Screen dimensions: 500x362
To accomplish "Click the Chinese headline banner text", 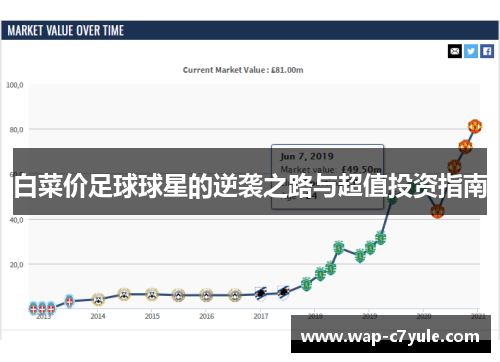I will point(250,186).
